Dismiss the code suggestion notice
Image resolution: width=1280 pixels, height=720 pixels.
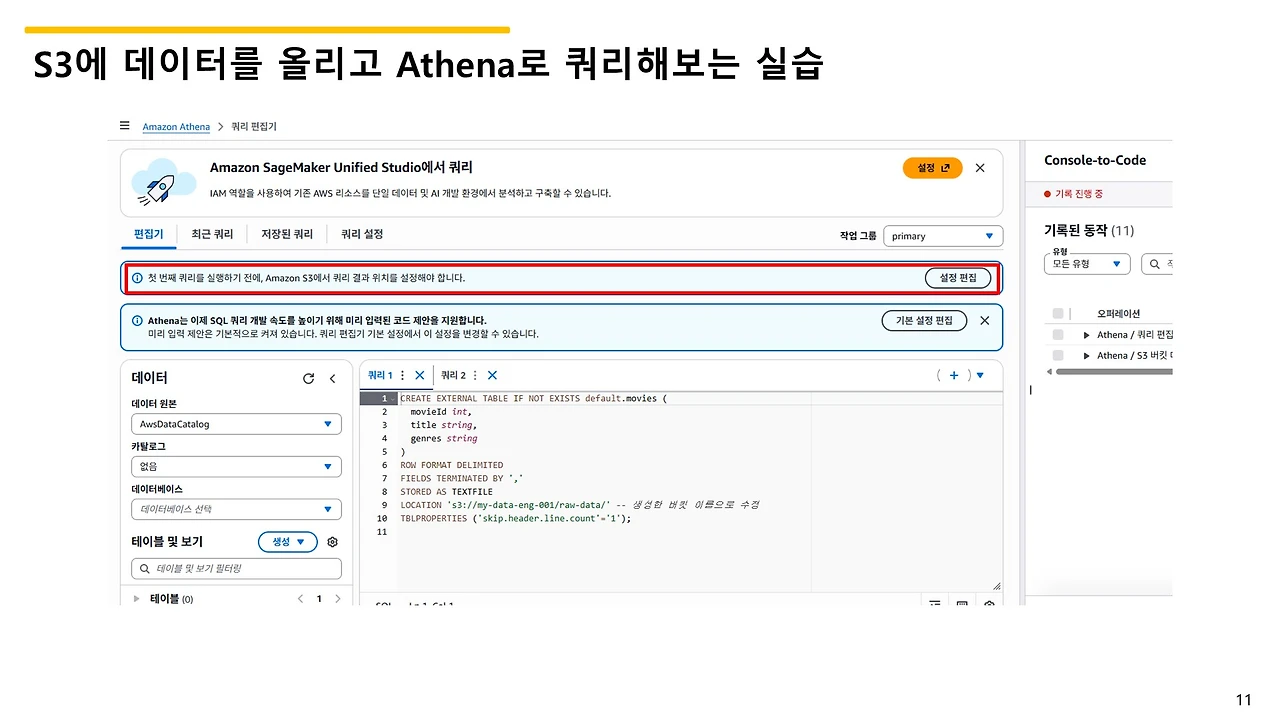985,321
